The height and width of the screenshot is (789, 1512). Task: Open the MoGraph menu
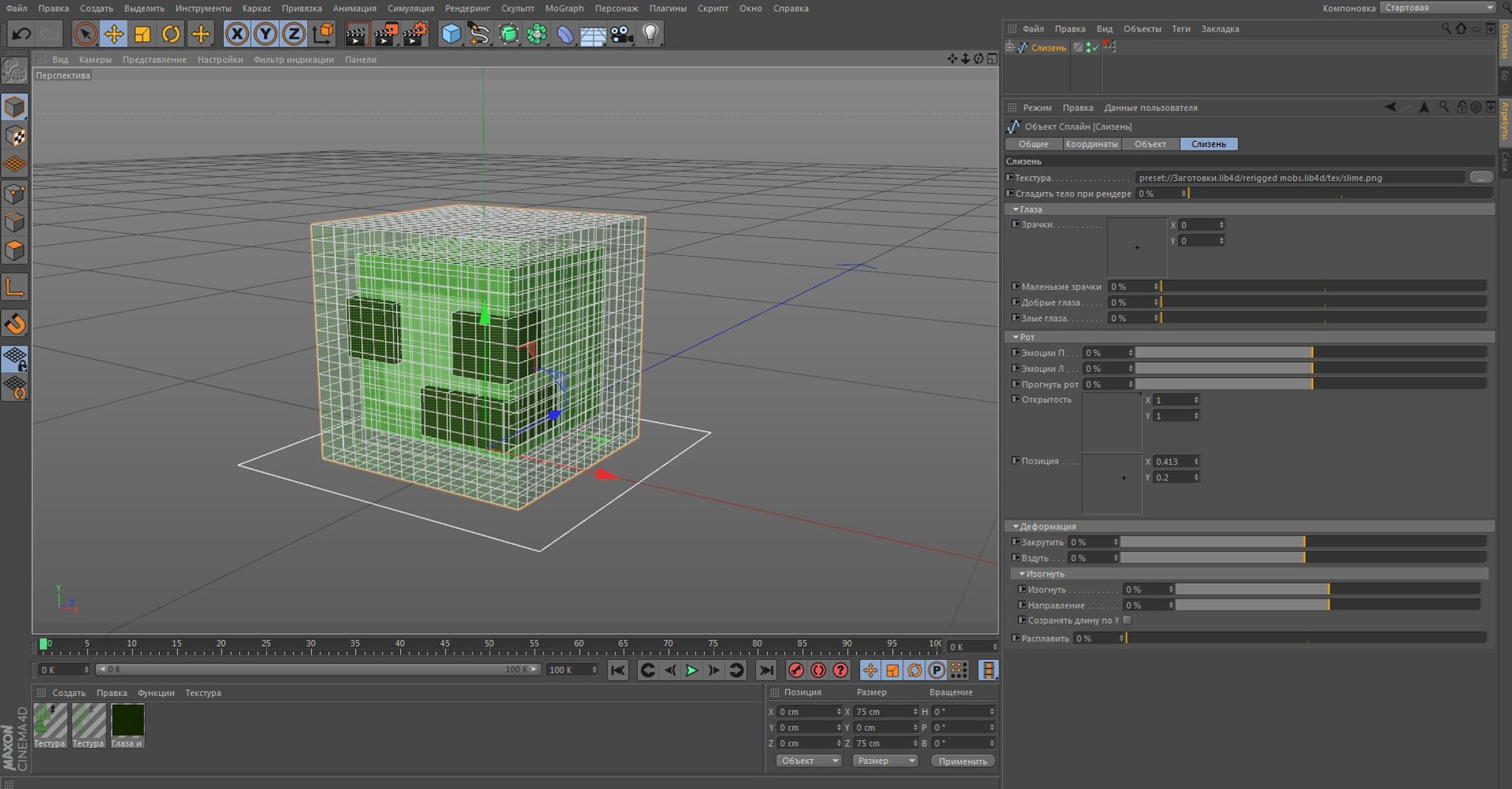(x=565, y=9)
